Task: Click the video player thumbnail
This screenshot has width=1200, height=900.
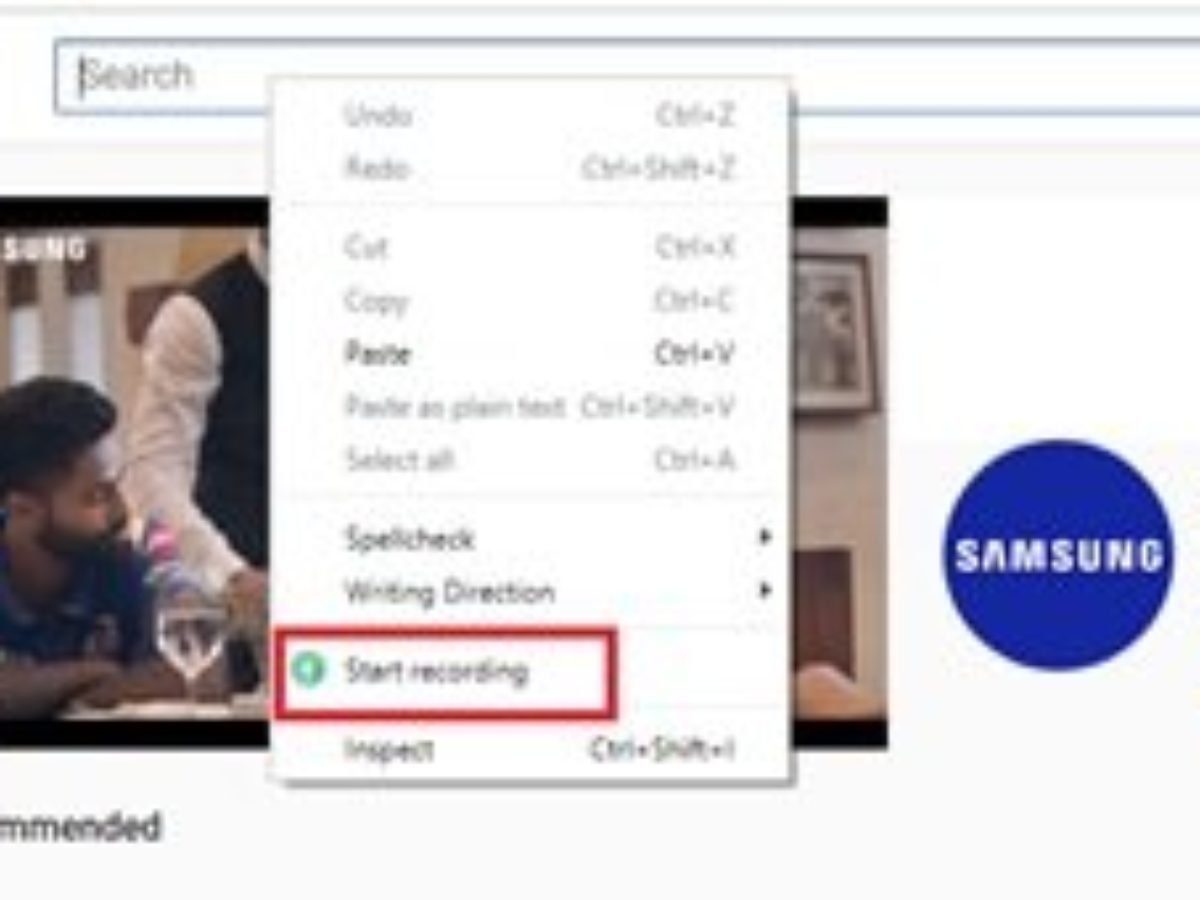Action: 443,472
